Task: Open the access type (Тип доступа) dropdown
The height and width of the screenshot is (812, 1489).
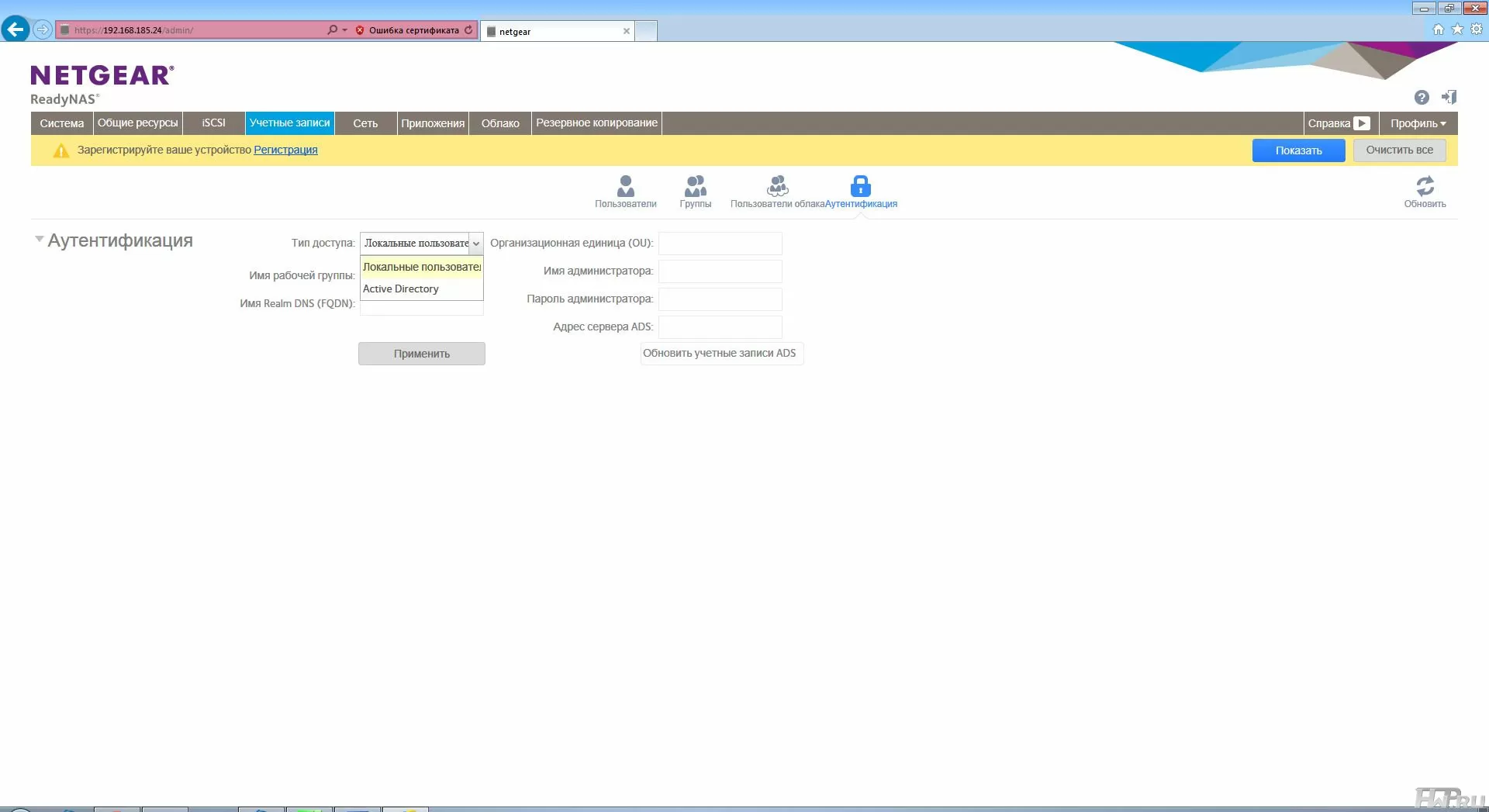Action: pyautogui.click(x=421, y=244)
